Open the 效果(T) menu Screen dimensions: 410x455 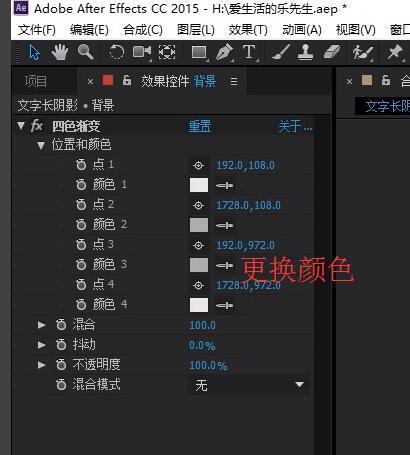click(248, 30)
